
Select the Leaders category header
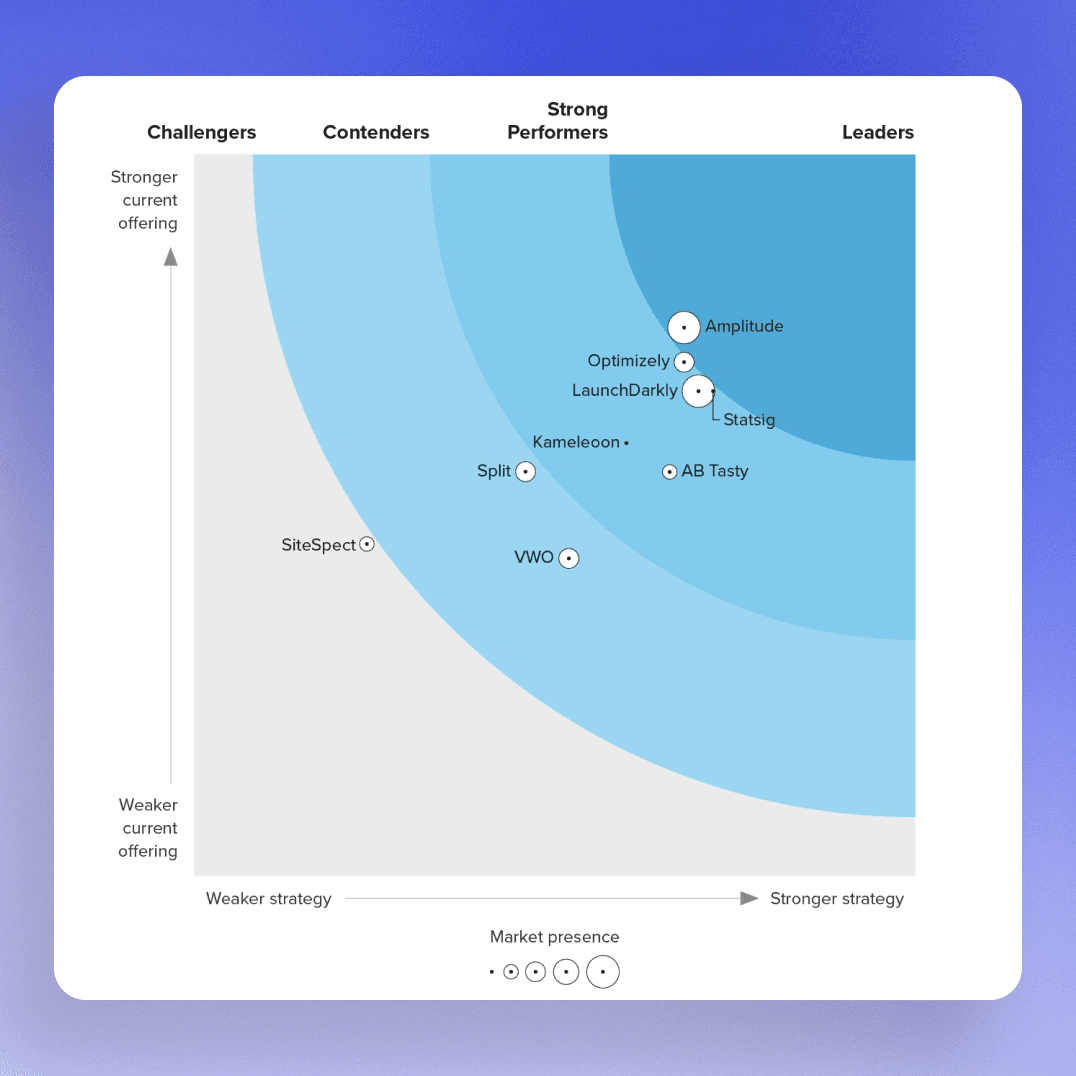(877, 132)
